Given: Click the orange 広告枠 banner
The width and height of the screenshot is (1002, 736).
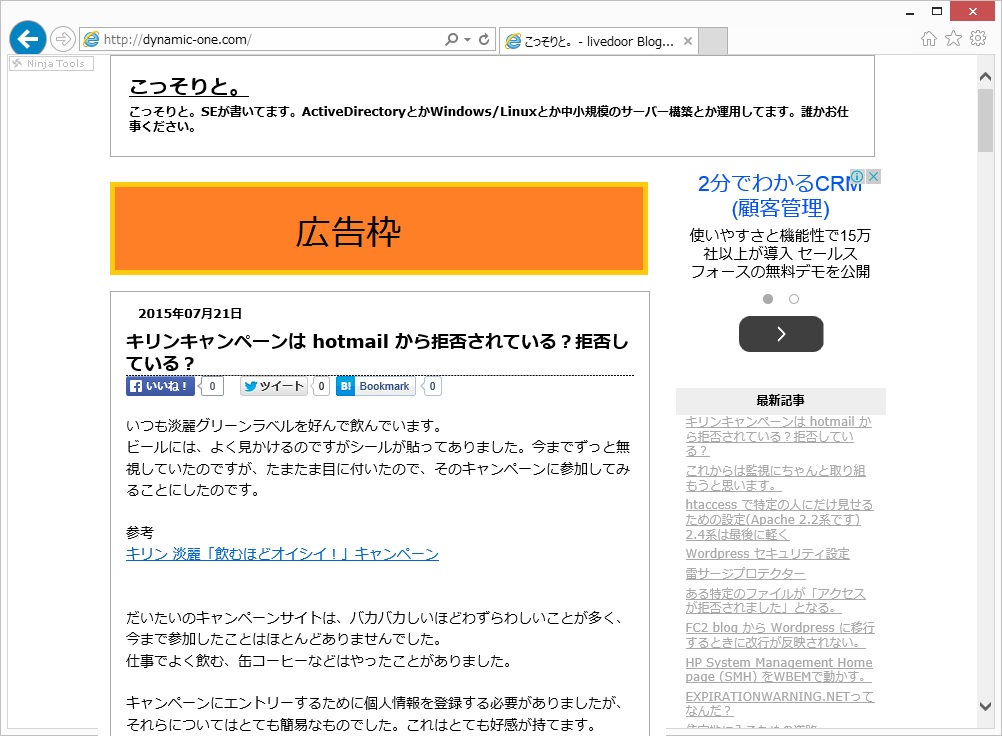Looking at the screenshot, I should click(379, 229).
